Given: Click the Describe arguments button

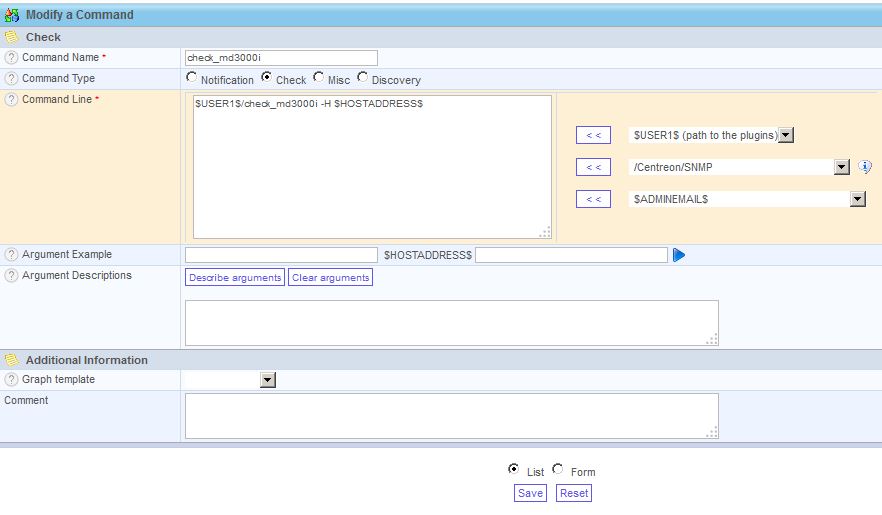Looking at the screenshot, I should 235,278.
